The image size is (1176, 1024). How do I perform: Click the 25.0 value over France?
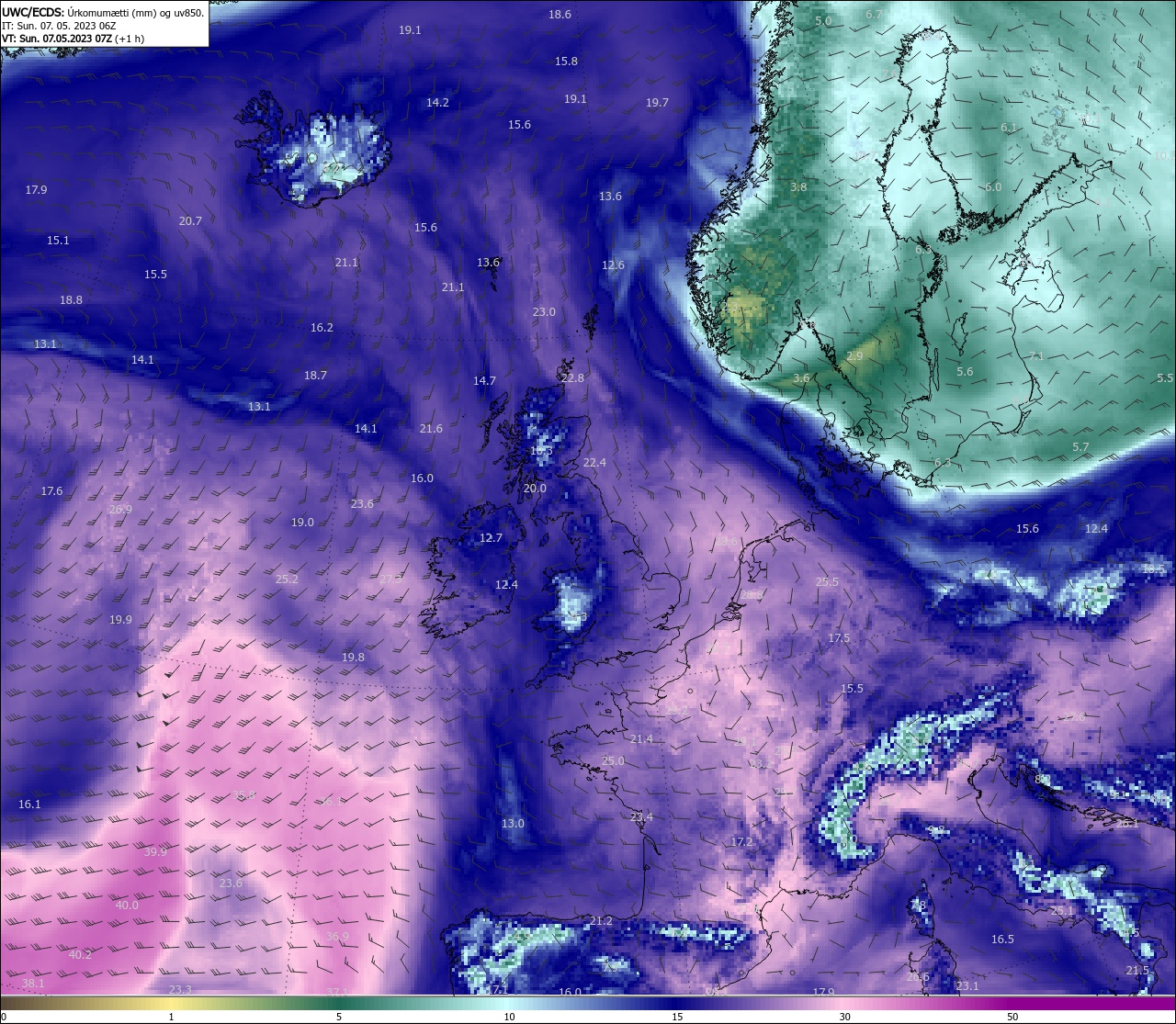(x=613, y=761)
